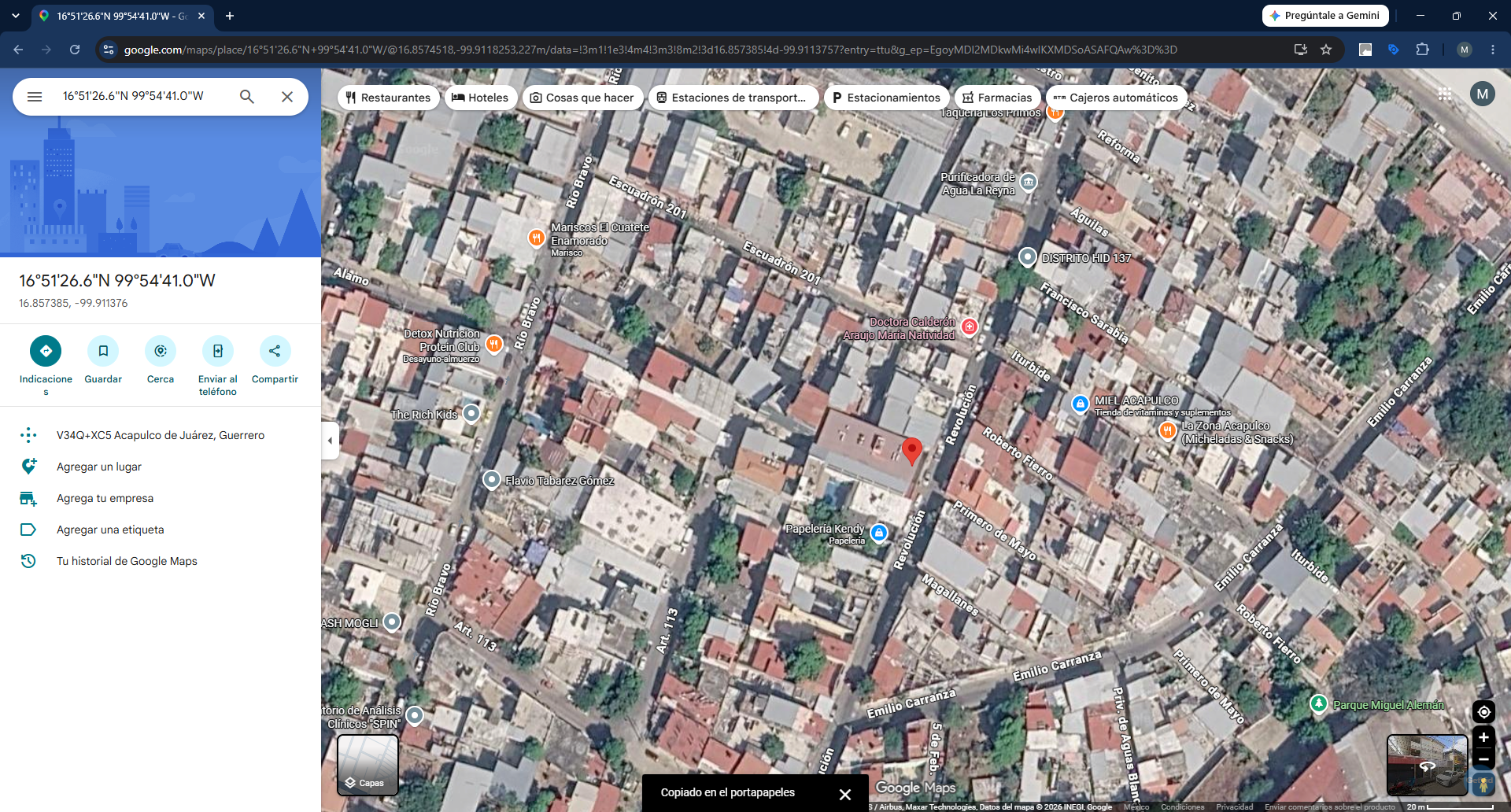1511x812 pixels.
Task: Open the Google Maps hamburger menu
Action: 35,97
